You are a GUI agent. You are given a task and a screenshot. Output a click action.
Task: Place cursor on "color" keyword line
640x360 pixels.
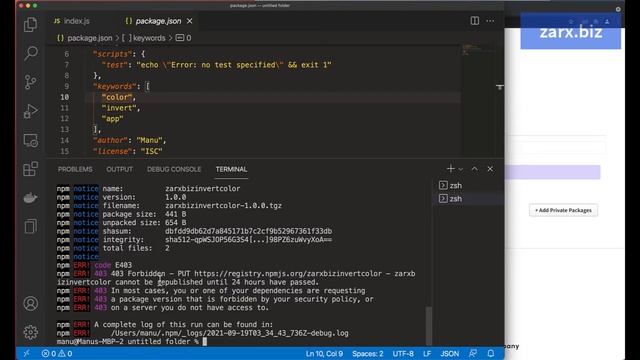pos(118,97)
